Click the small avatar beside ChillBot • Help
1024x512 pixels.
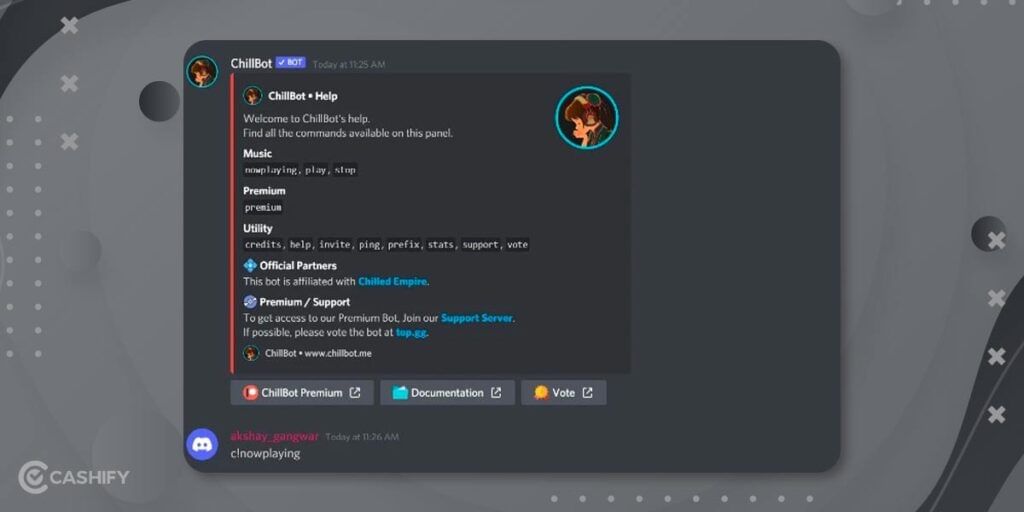point(252,96)
